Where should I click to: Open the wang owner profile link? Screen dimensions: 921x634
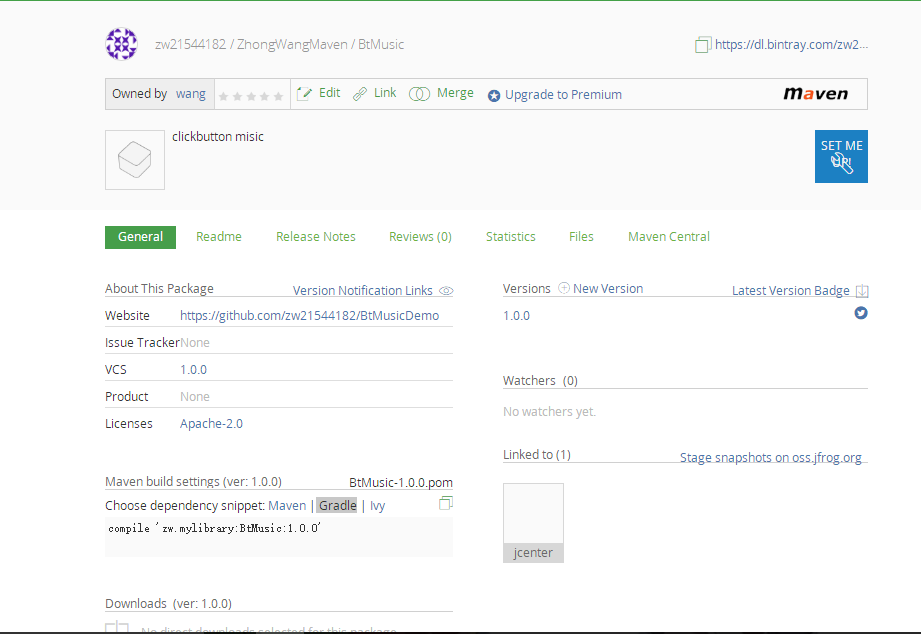191,94
